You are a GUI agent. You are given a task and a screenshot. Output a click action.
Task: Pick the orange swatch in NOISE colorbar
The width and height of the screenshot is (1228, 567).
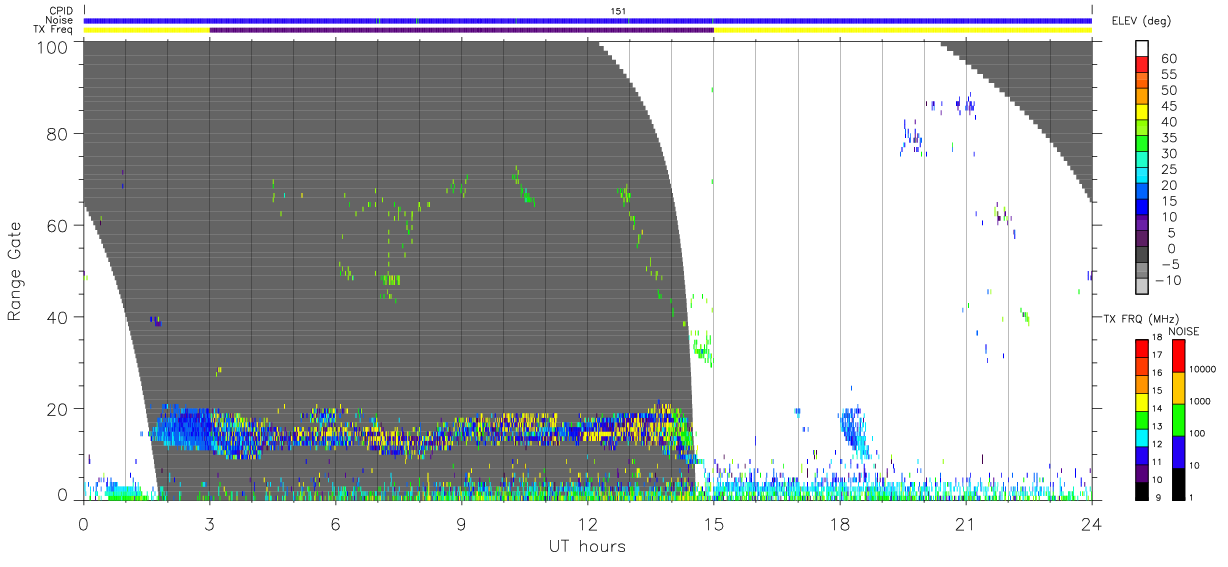point(1178,388)
